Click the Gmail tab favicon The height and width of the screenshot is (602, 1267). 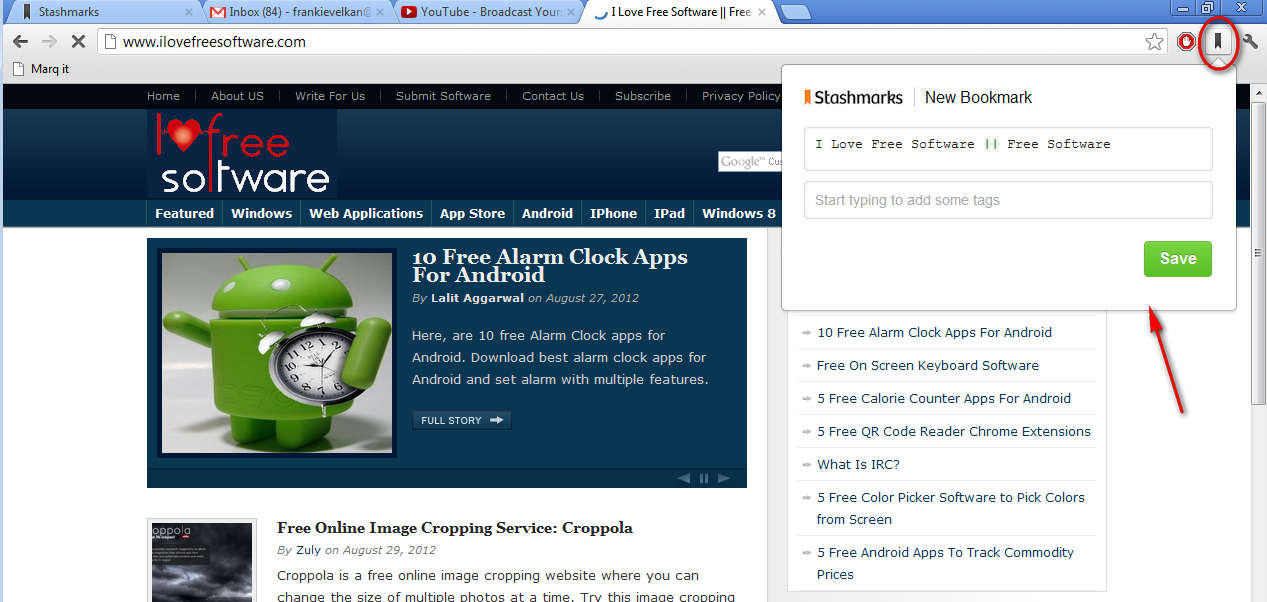tap(217, 12)
